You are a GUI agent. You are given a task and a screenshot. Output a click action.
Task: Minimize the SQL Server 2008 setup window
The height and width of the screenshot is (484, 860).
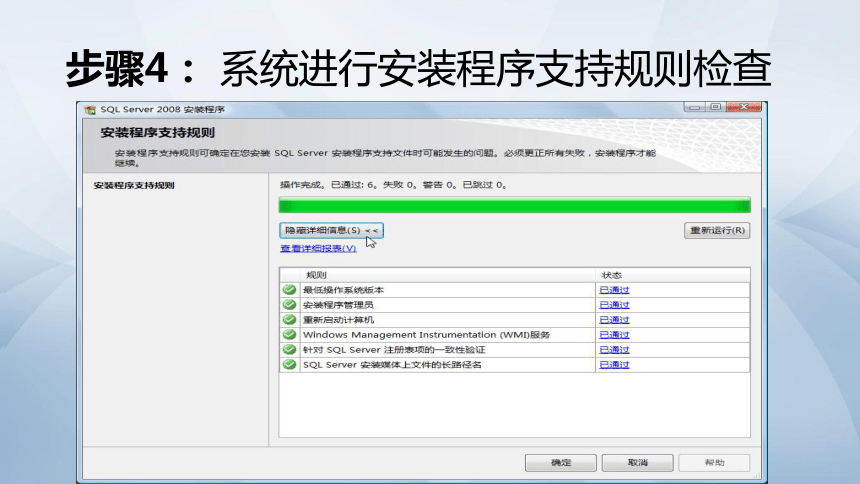694,107
